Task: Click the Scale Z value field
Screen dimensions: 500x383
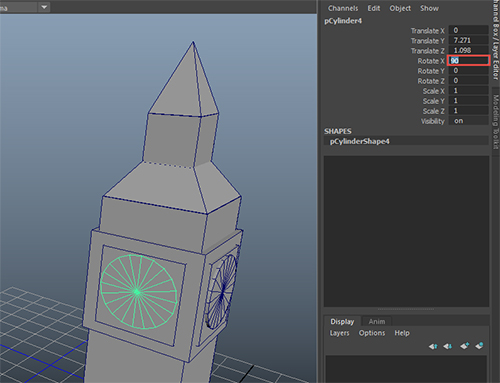Action: coord(468,111)
